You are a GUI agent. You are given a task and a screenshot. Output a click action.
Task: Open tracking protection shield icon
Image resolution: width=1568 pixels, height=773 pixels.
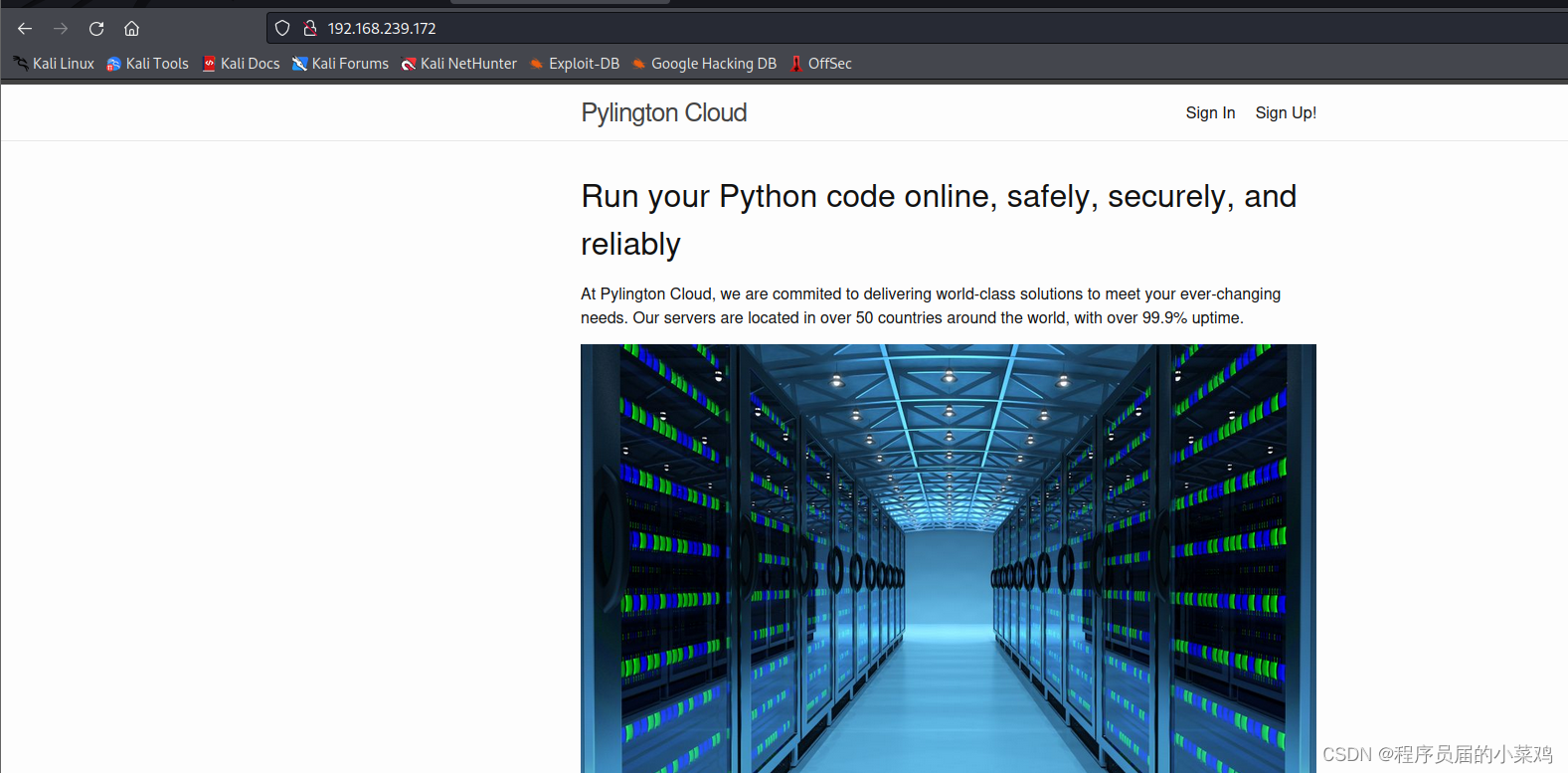click(282, 29)
